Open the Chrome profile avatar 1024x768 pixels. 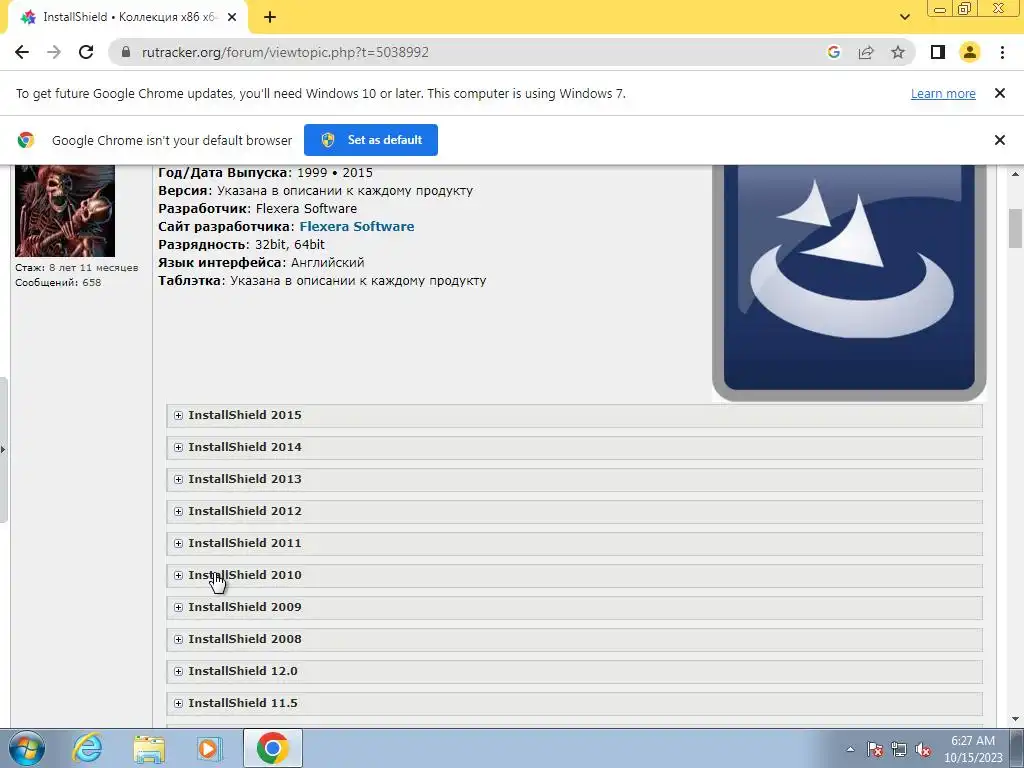(970, 52)
